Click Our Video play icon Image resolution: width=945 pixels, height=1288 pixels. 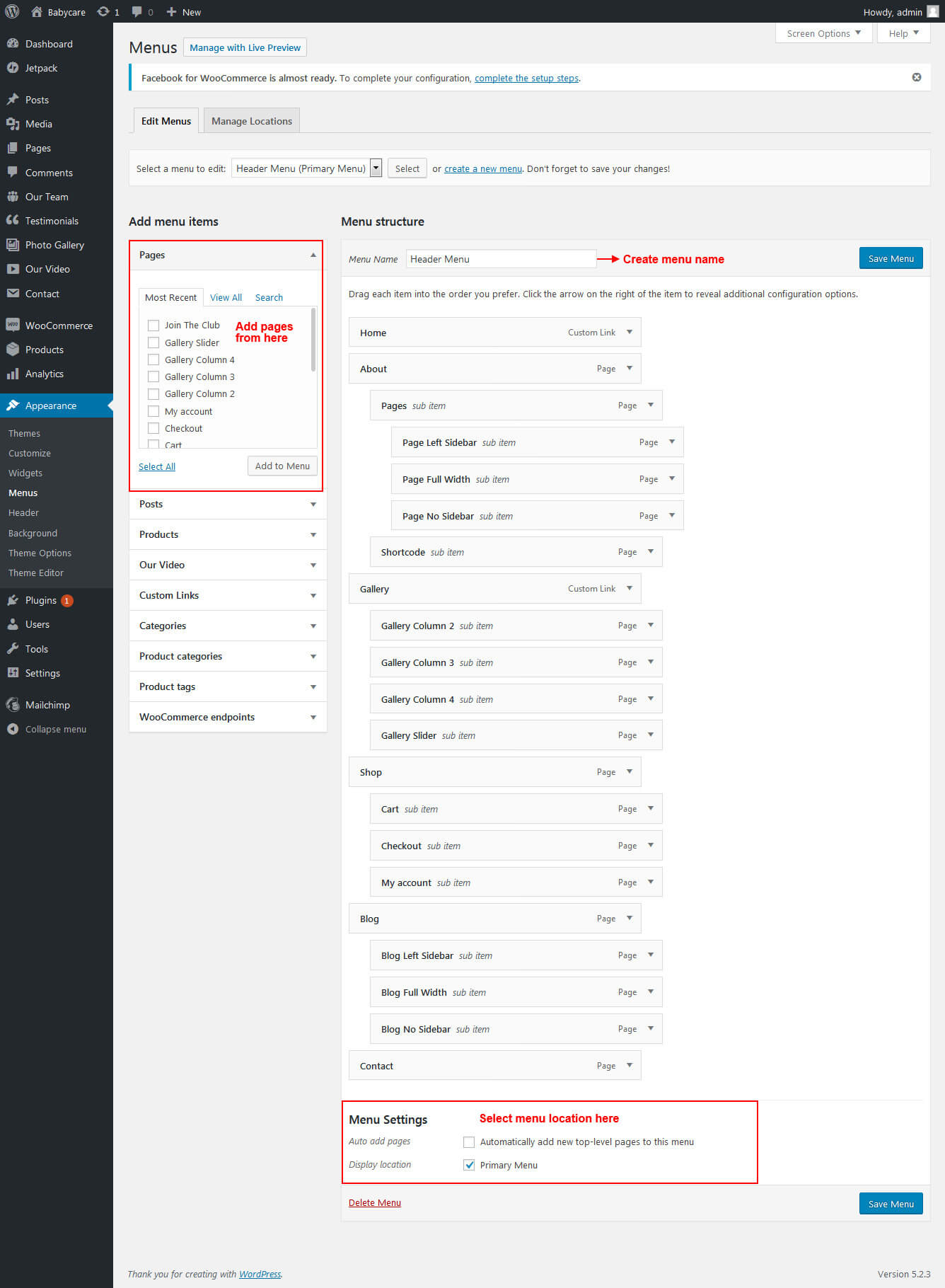coord(13,269)
